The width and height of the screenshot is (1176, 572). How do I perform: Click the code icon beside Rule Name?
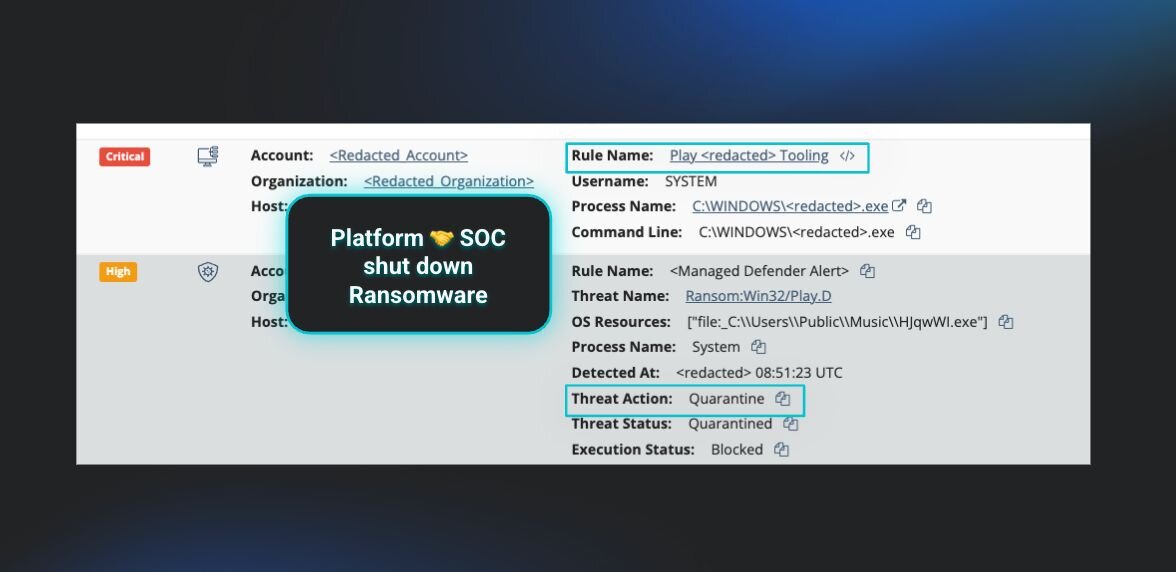tap(847, 156)
